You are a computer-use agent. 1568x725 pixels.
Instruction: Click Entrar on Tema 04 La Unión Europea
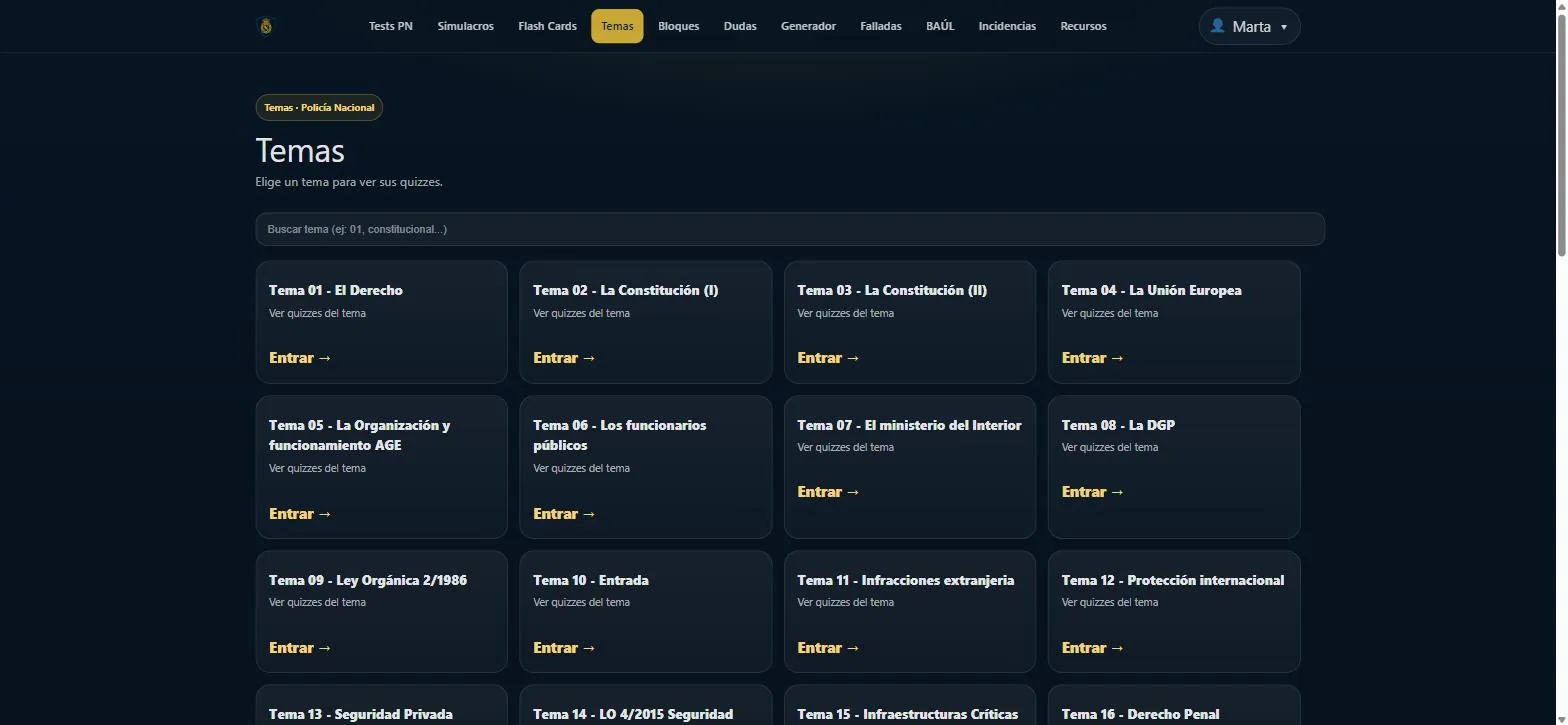click(1093, 358)
